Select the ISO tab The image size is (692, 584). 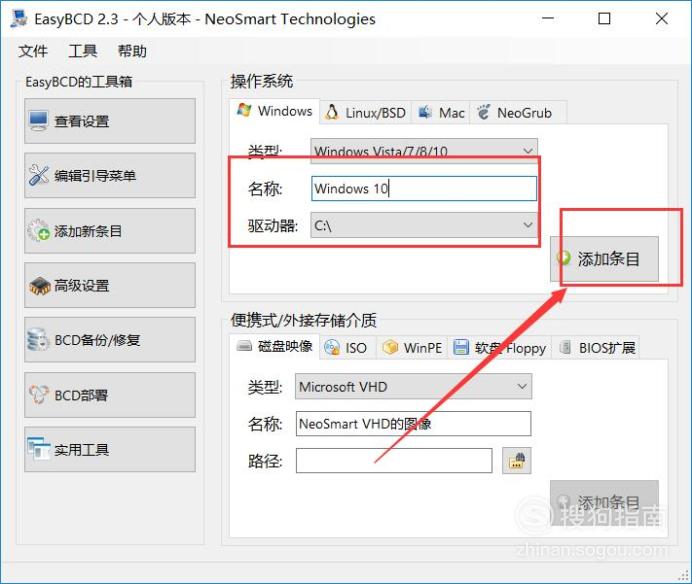pyautogui.click(x=348, y=348)
